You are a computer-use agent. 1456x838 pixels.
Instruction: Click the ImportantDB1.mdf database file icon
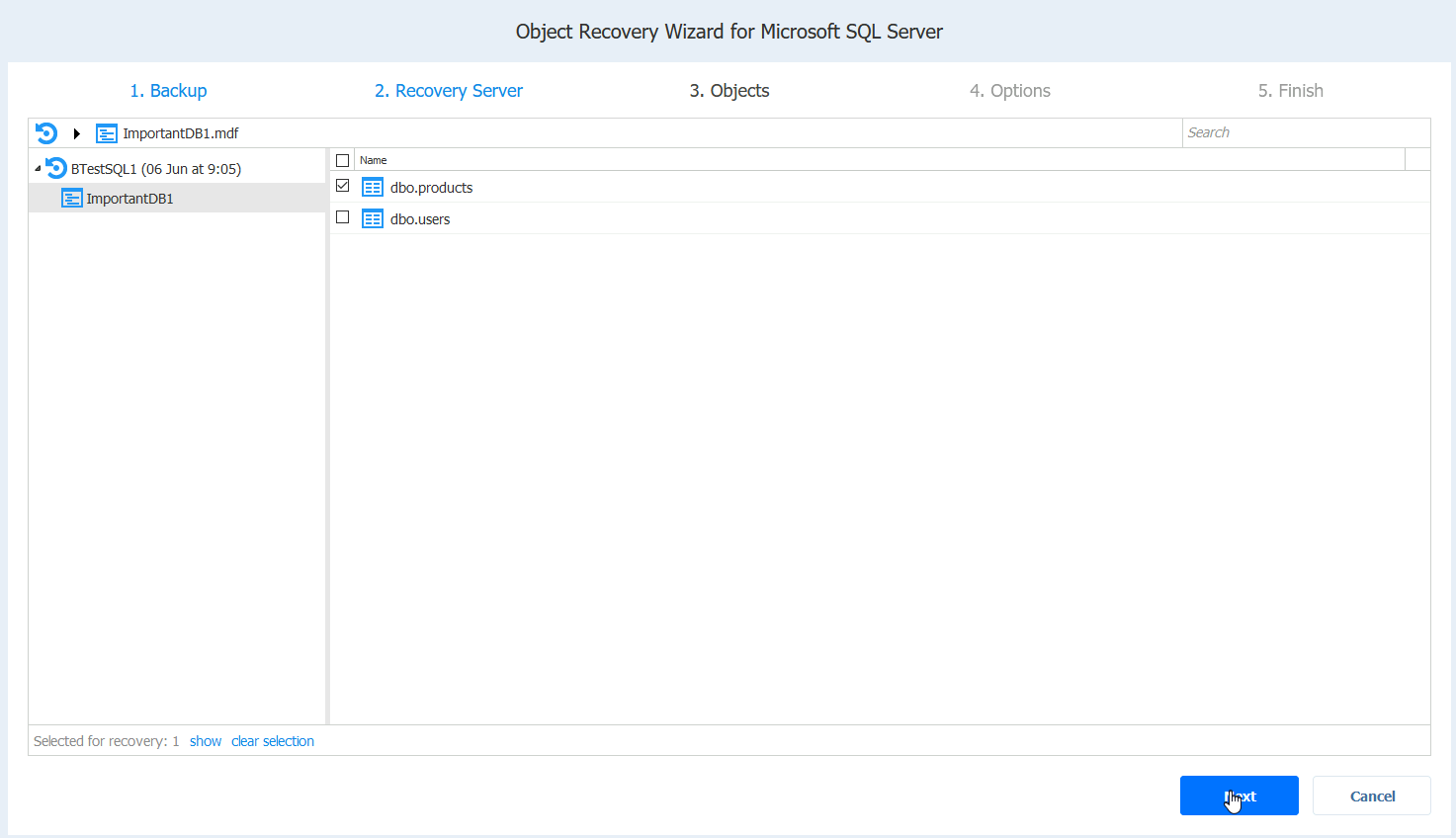point(107,133)
